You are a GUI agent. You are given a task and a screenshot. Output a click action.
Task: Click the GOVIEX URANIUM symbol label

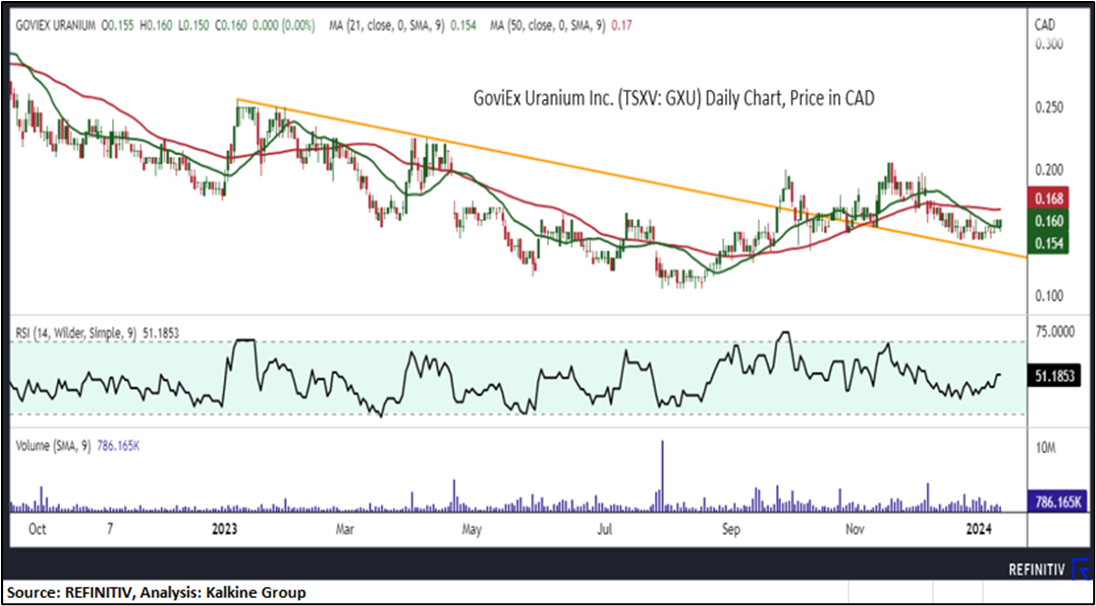click(54, 26)
